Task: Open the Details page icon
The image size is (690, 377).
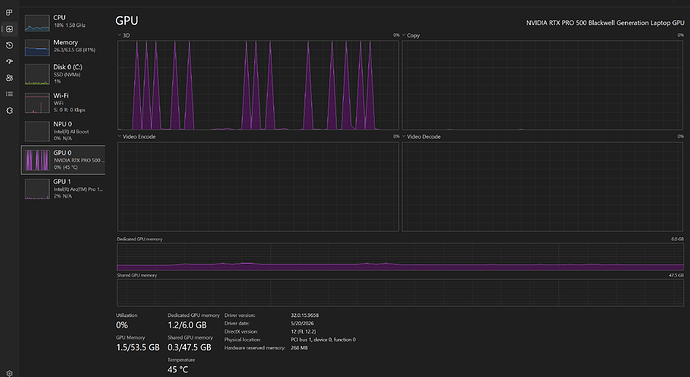Action: click(9, 94)
